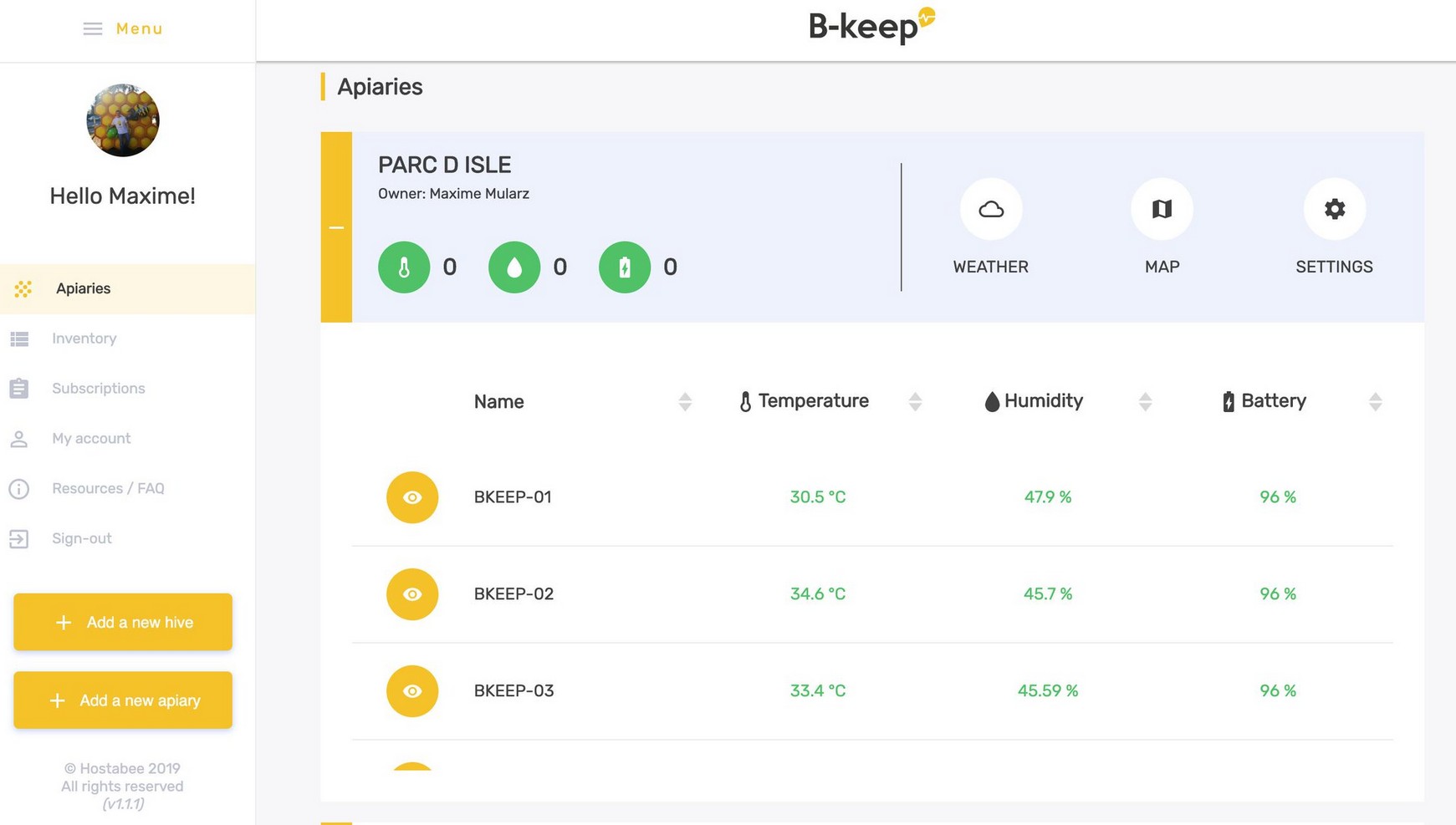Click the user profile picture

click(x=123, y=120)
